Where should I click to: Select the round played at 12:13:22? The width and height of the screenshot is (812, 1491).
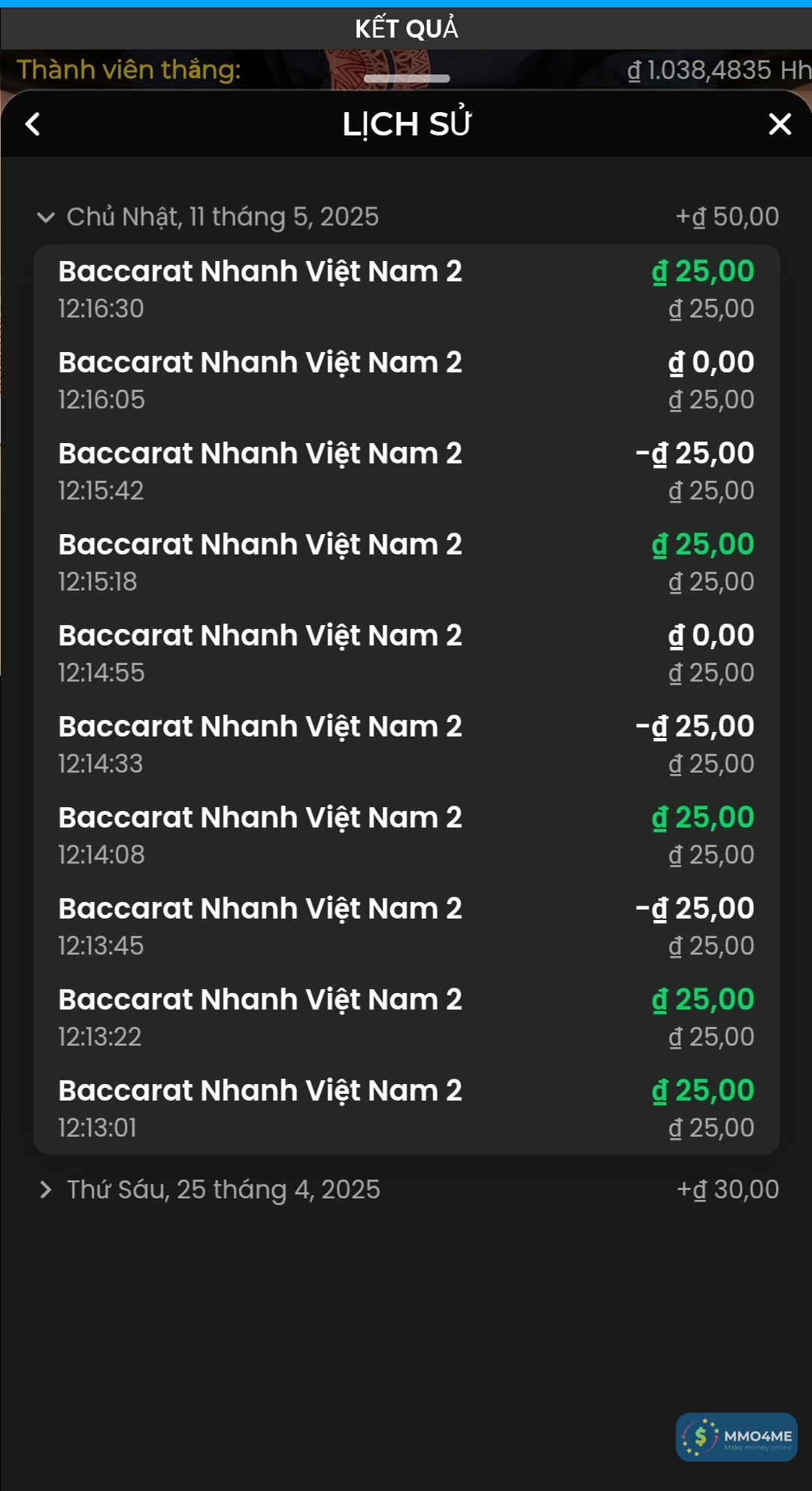tap(406, 1018)
